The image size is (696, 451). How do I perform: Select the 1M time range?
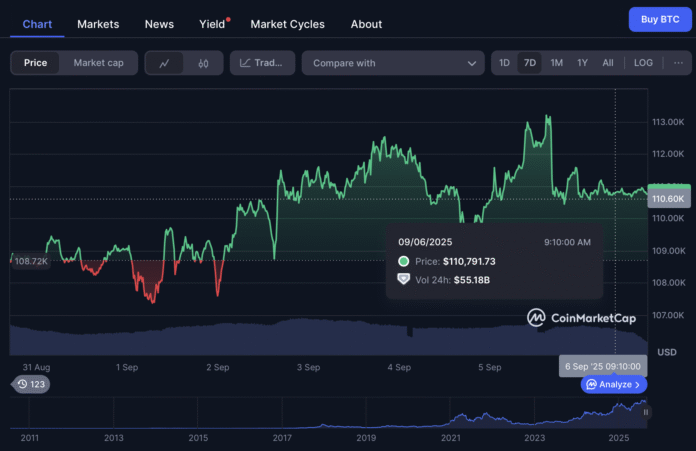(x=557, y=63)
